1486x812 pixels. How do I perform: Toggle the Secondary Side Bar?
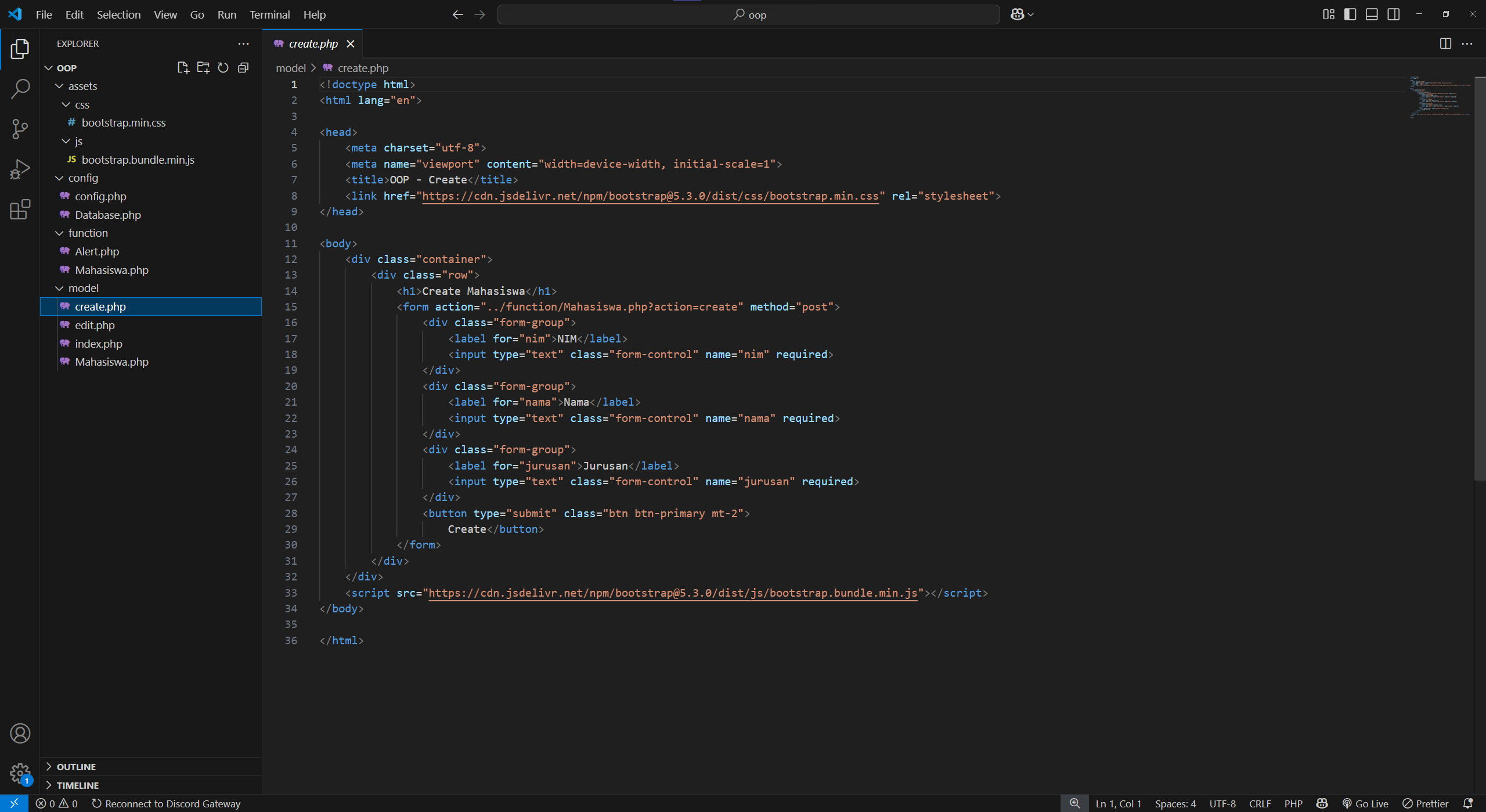(1393, 14)
